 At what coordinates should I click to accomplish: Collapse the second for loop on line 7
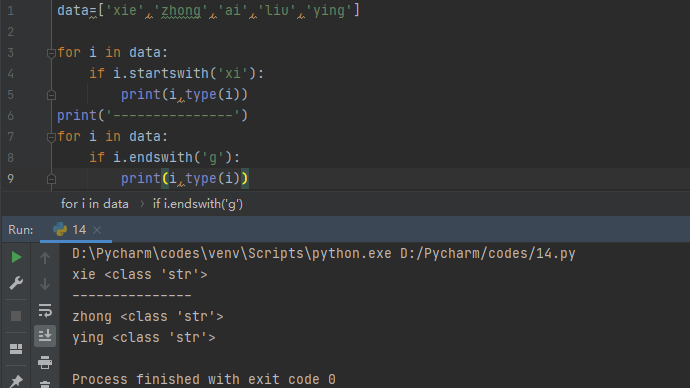point(51,137)
